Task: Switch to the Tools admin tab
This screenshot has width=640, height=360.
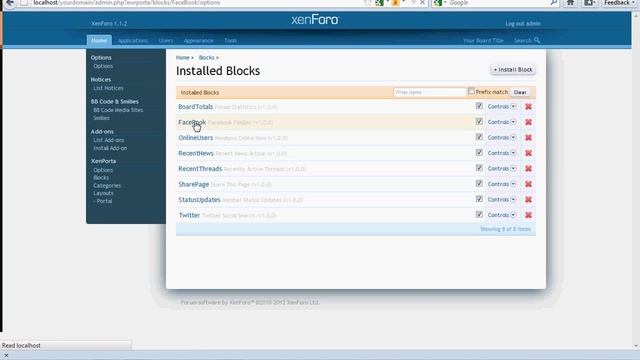Action: click(230, 41)
